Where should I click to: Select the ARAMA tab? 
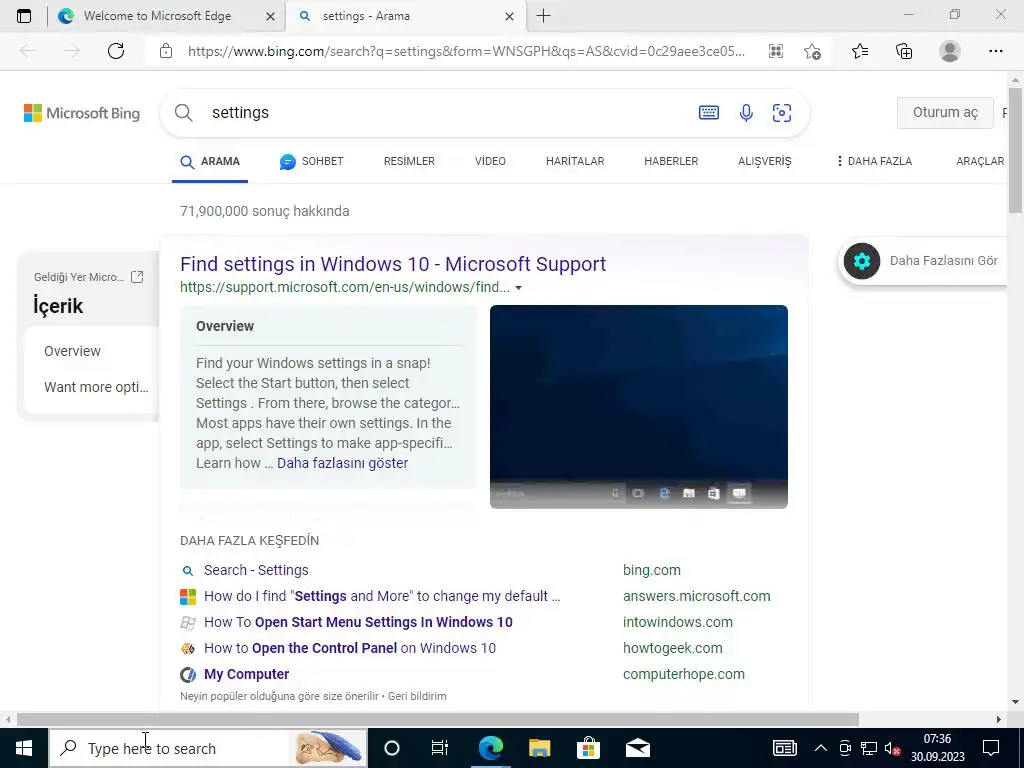(210, 161)
